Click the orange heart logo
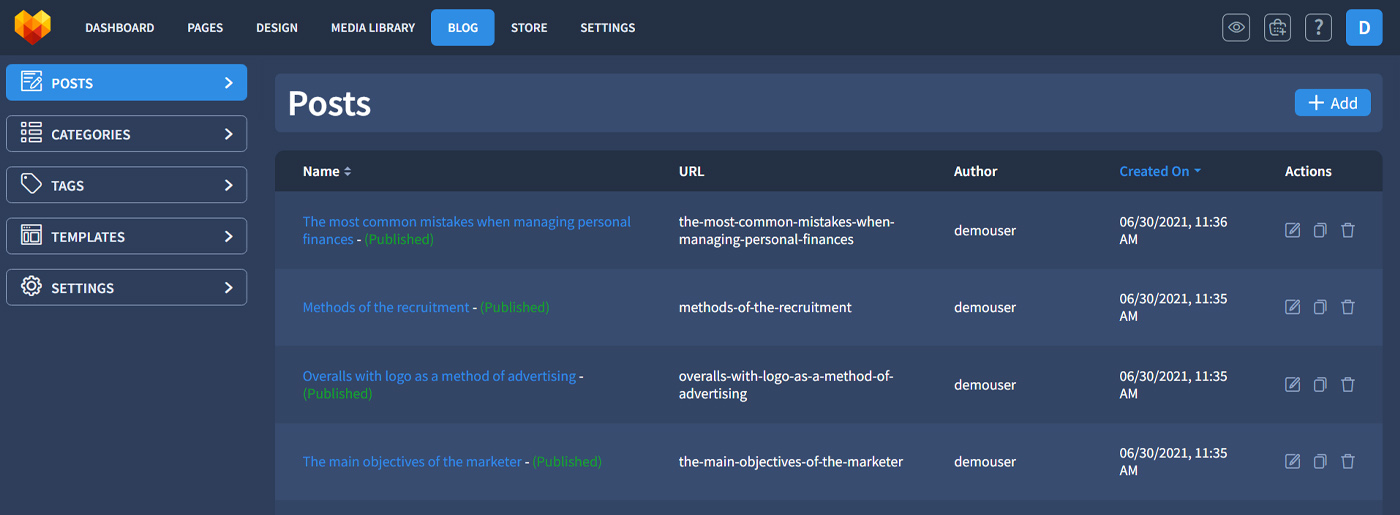The image size is (1400, 515). point(33,27)
